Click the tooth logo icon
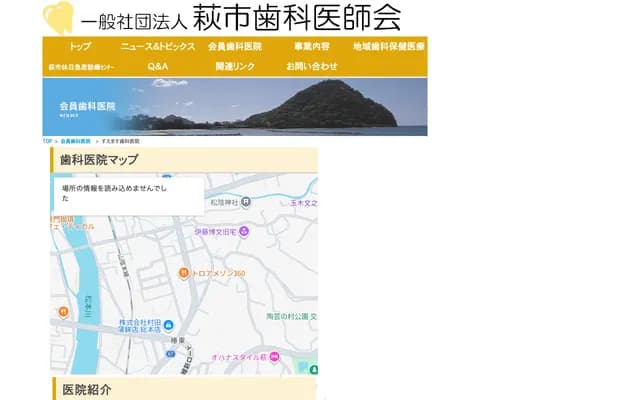 tap(57, 18)
